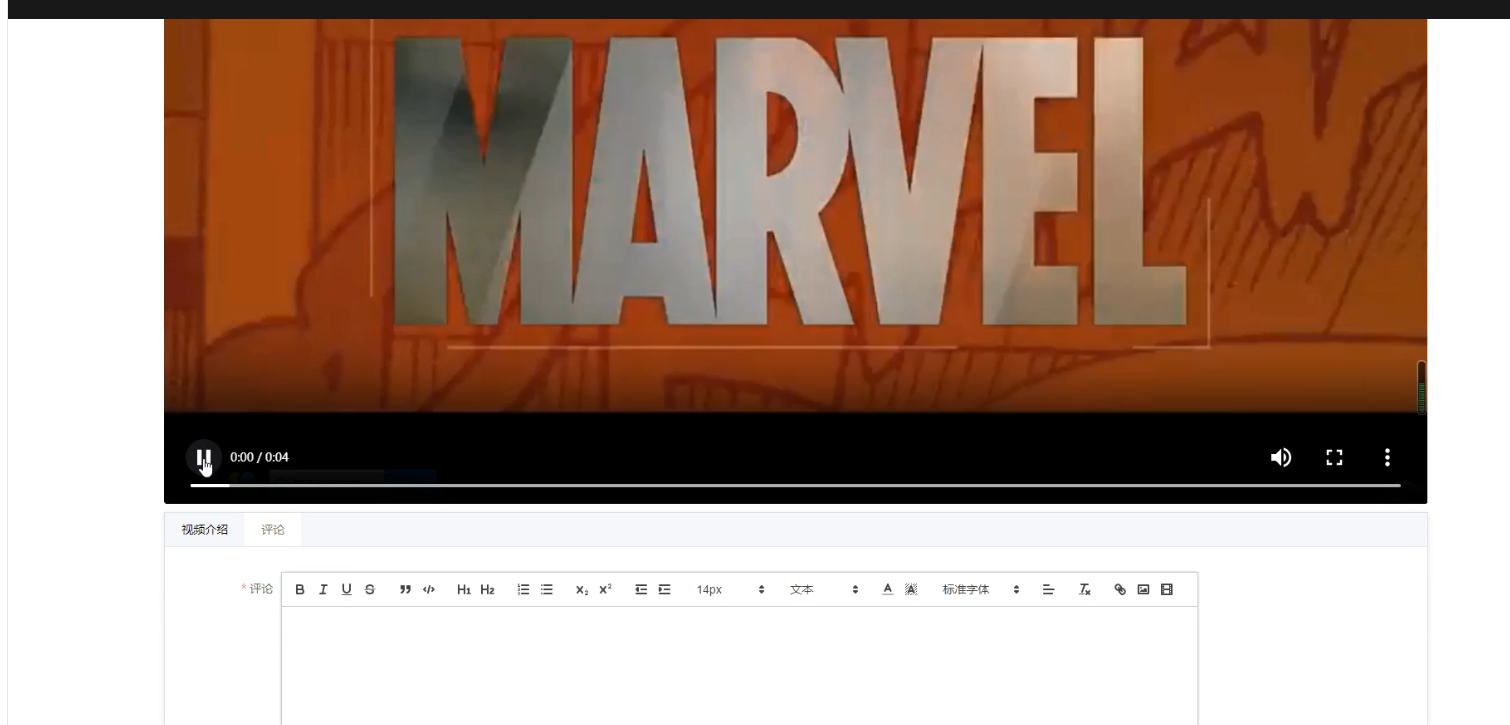1510x725 pixels.
Task: Toggle bold formatting in comment editor
Action: click(300, 590)
